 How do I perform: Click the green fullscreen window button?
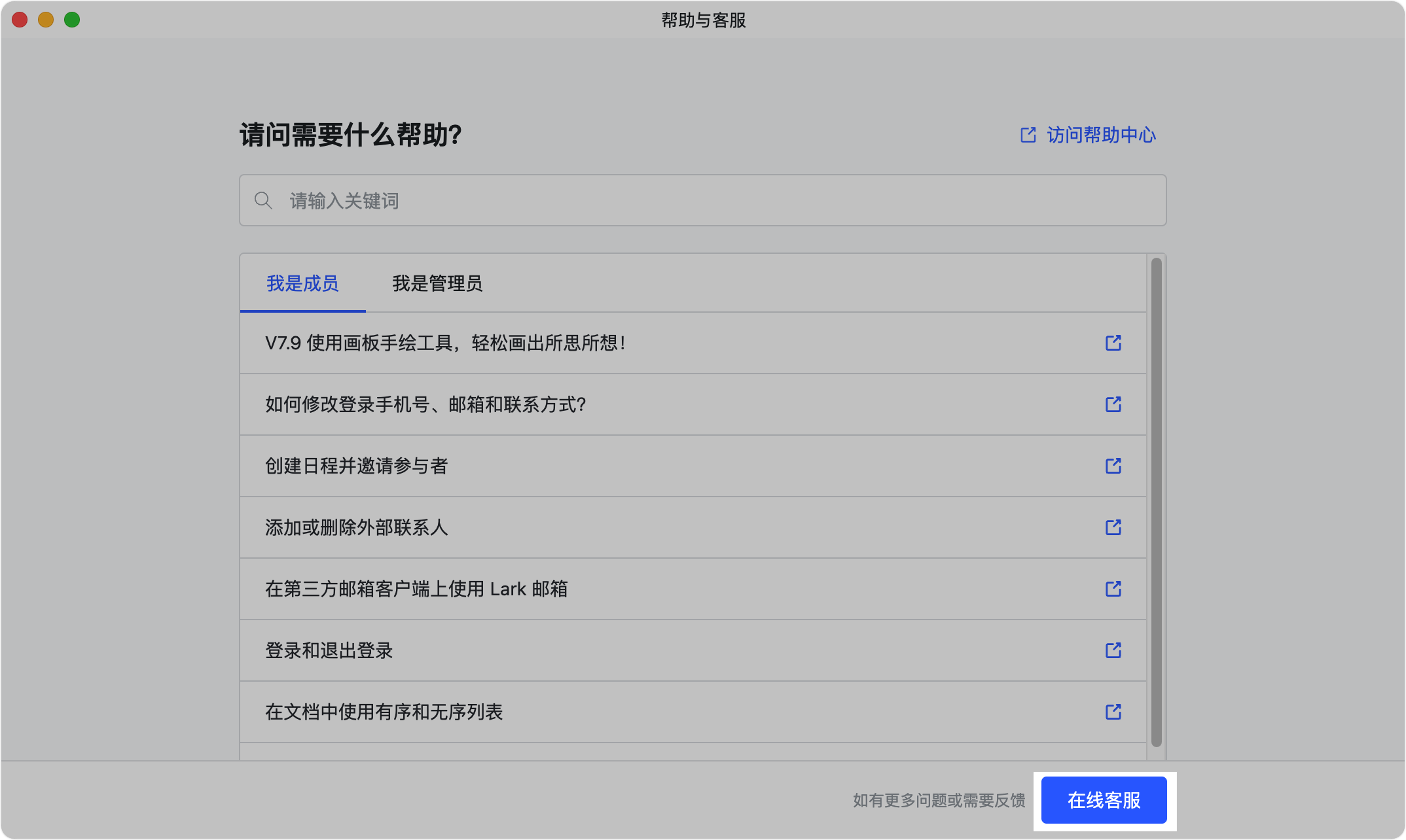pos(72,20)
